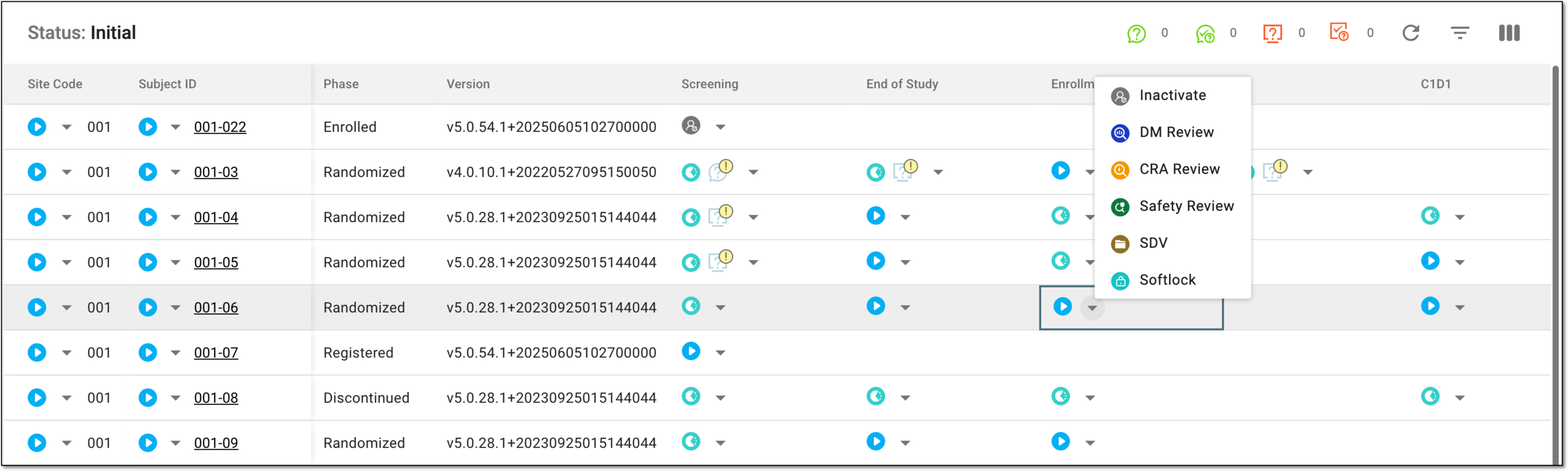Screen dimensions: 1568x471
Task: Expand the Screening dropdown arrow for 001-06
Action: (x=721, y=308)
